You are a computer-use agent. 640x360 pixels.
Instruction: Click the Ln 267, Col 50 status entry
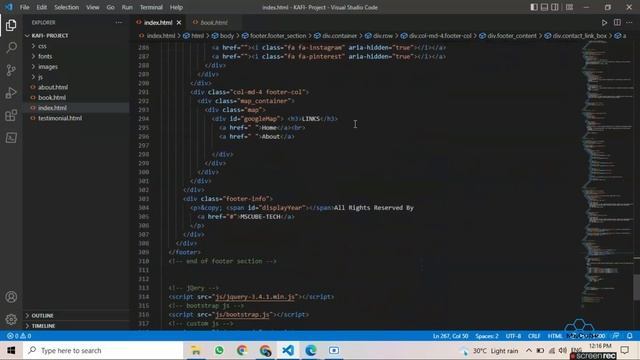pyautogui.click(x=450, y=336)
